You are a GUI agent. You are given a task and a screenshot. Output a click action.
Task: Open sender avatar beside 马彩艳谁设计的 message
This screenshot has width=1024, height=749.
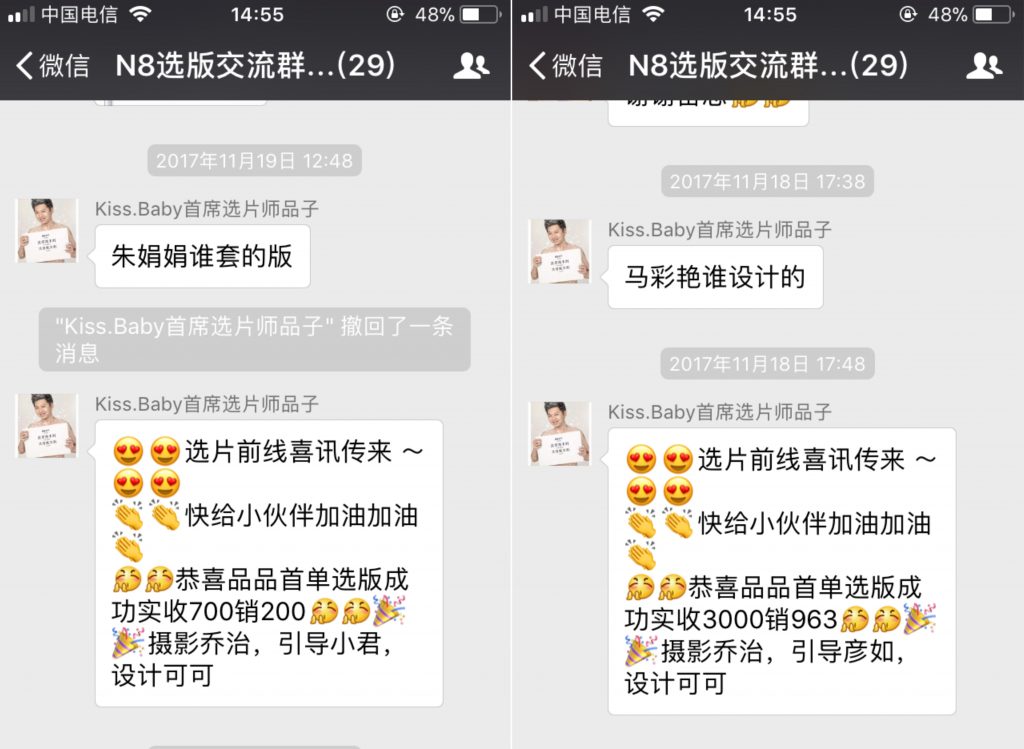click(559, 251)
